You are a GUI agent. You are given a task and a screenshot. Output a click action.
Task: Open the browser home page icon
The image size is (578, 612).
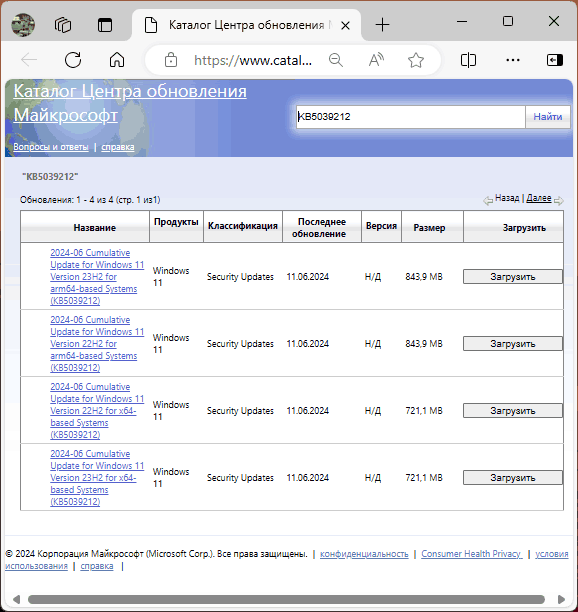point(117,60)
